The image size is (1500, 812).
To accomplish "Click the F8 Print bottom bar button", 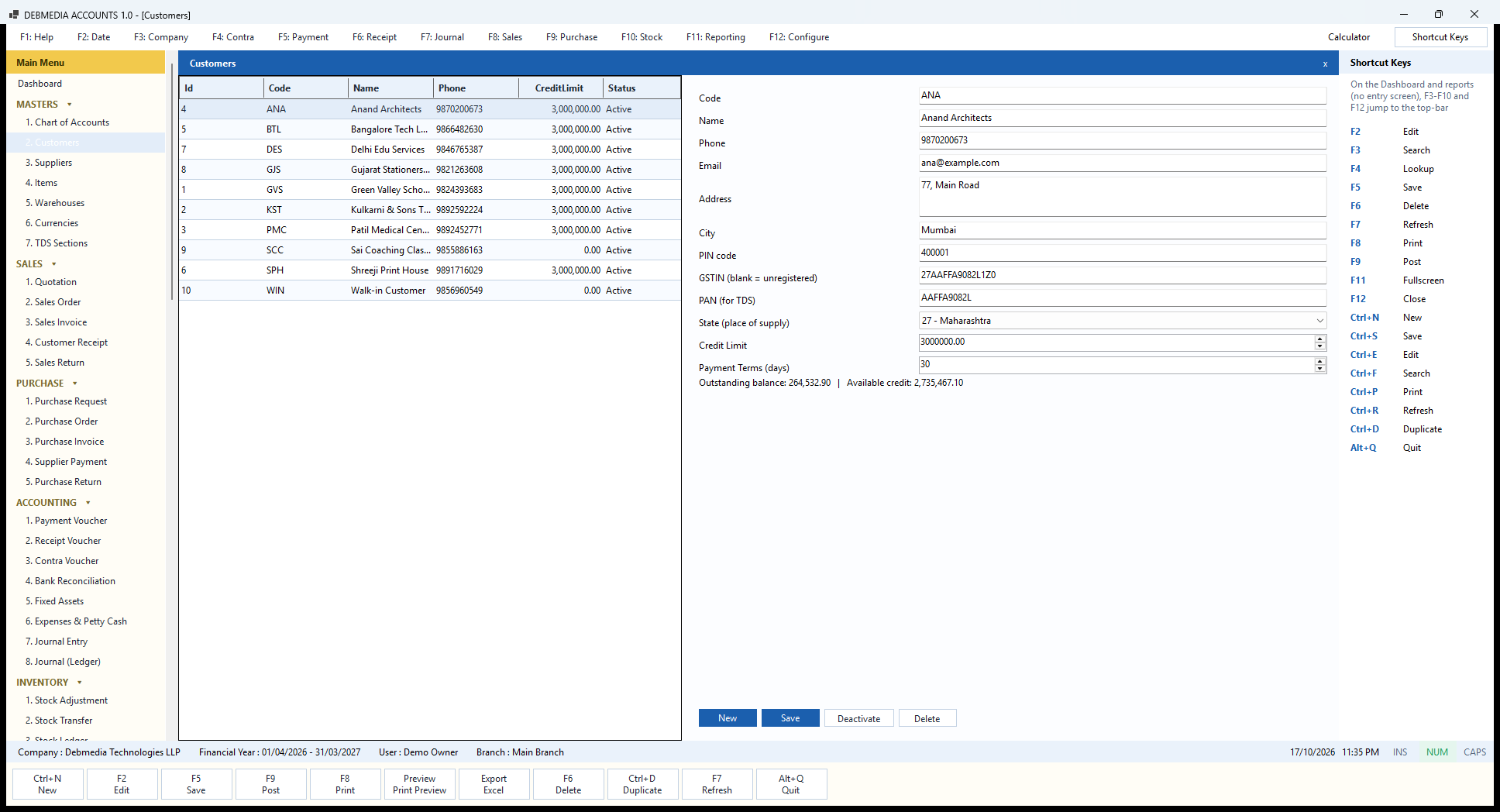I will pos(345,784).
